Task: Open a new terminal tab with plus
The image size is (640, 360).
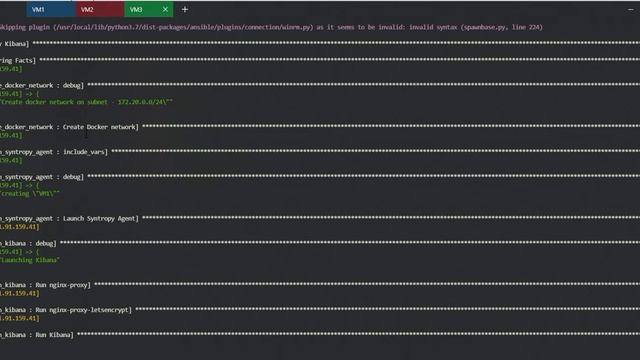Action: point(185,9)
